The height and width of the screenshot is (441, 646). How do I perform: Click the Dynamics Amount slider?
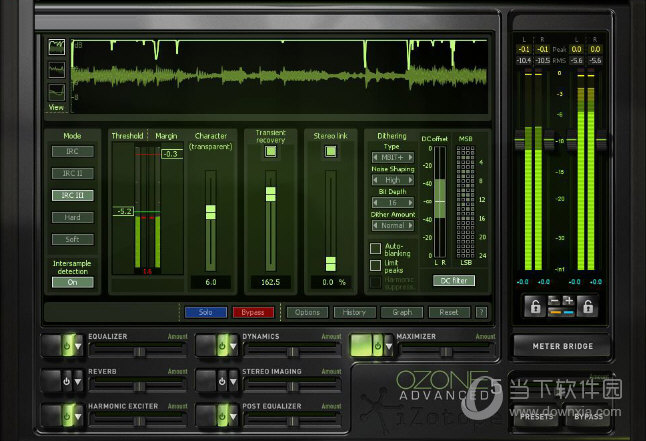(x=293, y=351)
